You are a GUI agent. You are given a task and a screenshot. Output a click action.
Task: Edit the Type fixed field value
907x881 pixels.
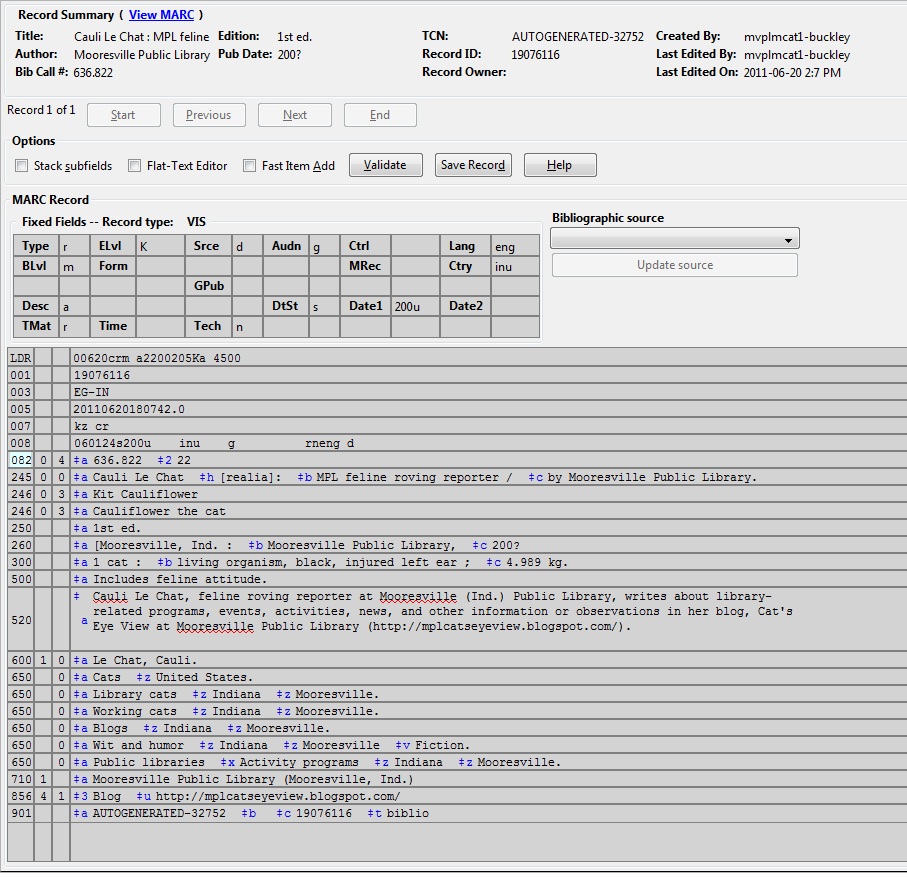coord(74,246)
